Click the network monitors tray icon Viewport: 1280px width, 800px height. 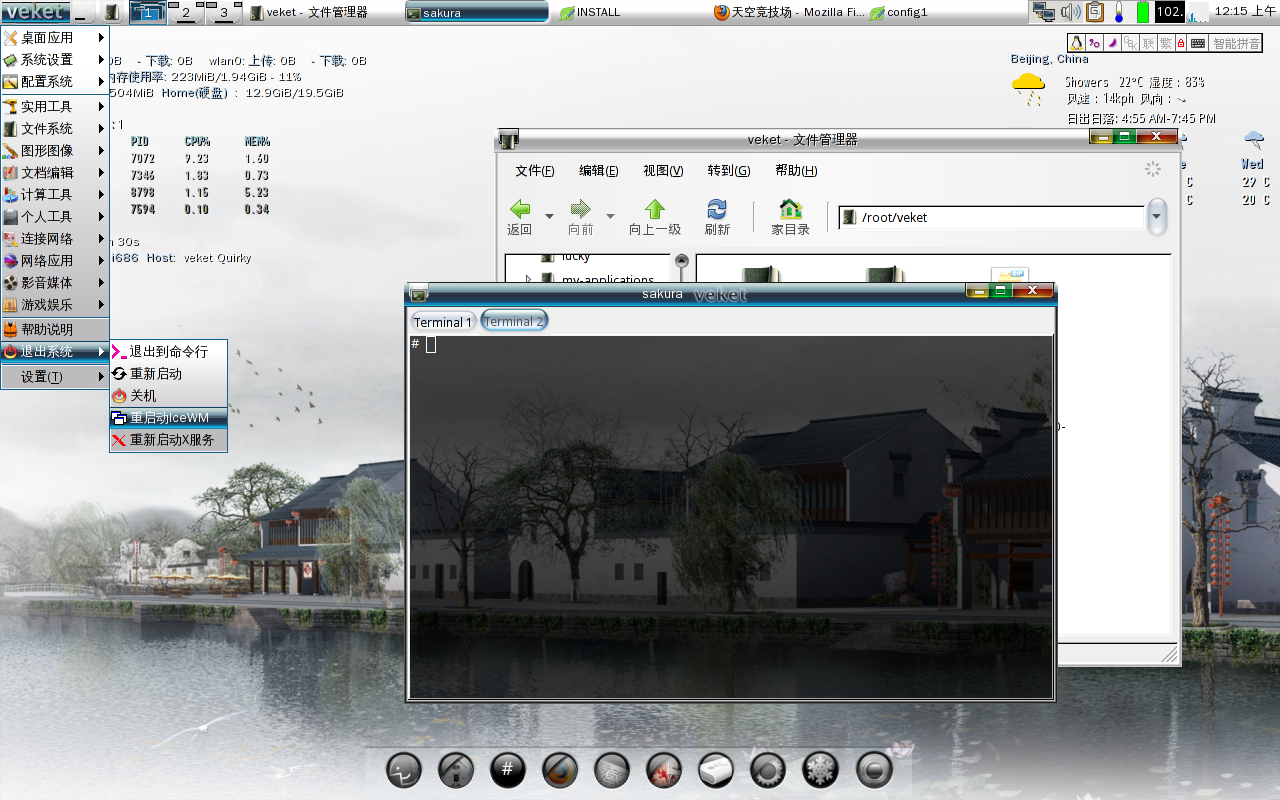(1045, 12)
